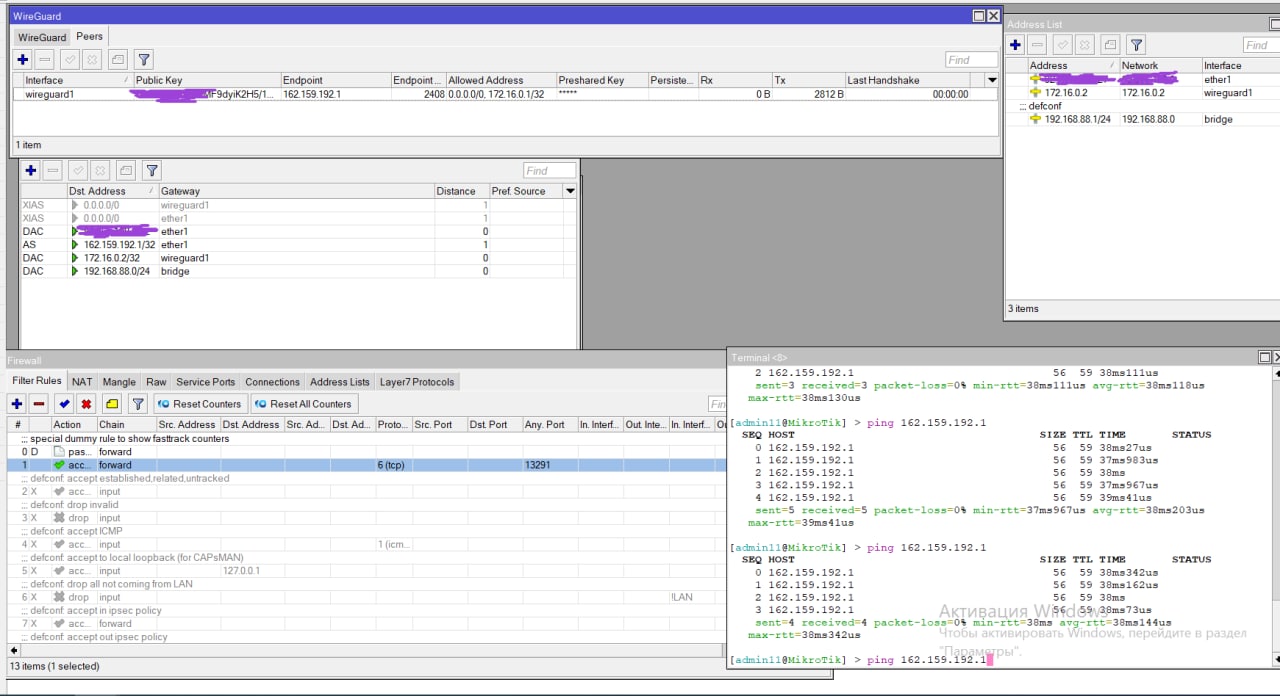The height and width of the screenshot is (696, 1280).
Task: Maximize the WireGuard window
Action: pyautogui.click(x=979, y=16)
